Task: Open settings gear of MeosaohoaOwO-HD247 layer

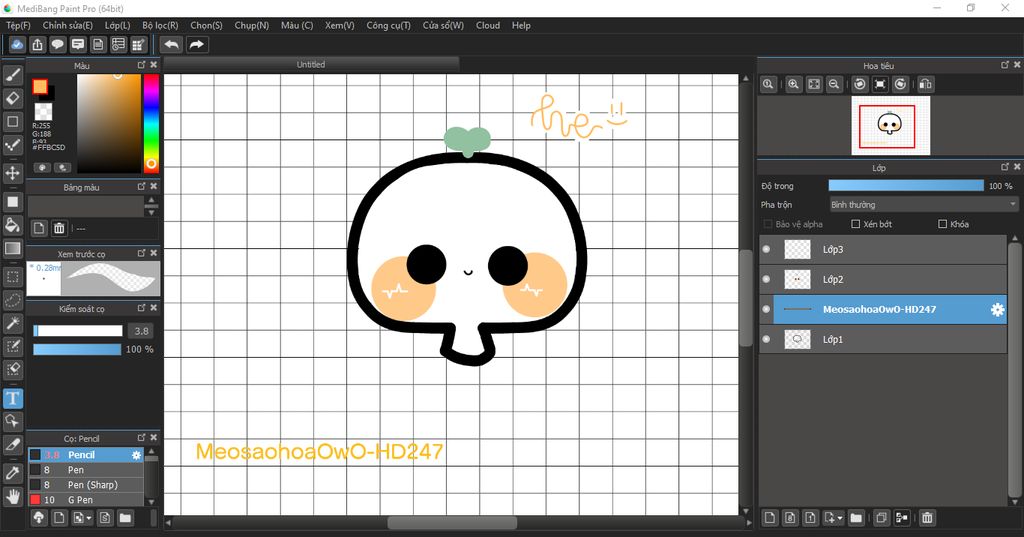Action: point(997,310)
